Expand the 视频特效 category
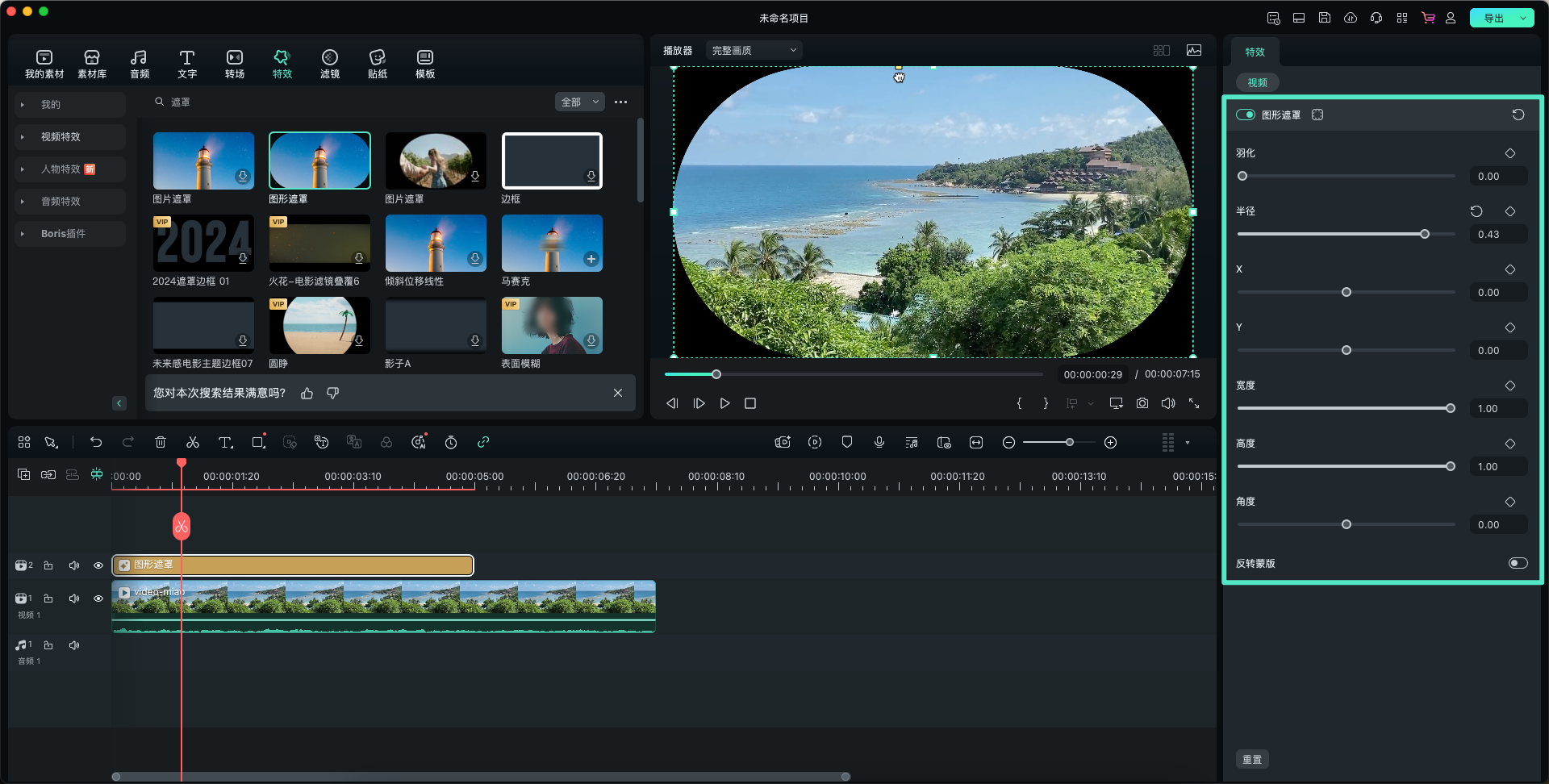The height and width of the screenshot is (784, 1549). pyautogui.click(x=61, y=137)
